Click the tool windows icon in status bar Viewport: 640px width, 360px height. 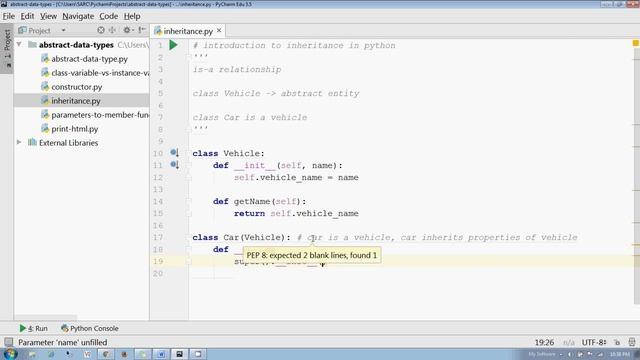8,342
